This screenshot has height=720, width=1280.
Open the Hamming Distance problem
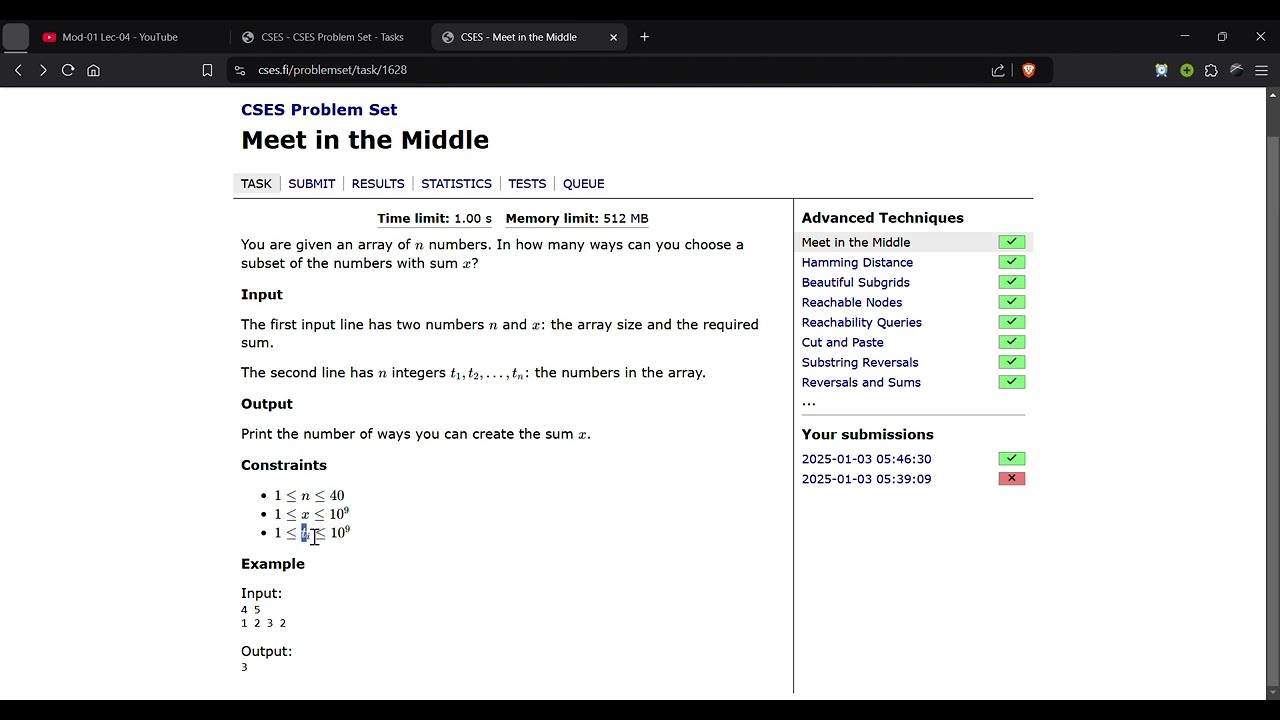click(857, 262)
